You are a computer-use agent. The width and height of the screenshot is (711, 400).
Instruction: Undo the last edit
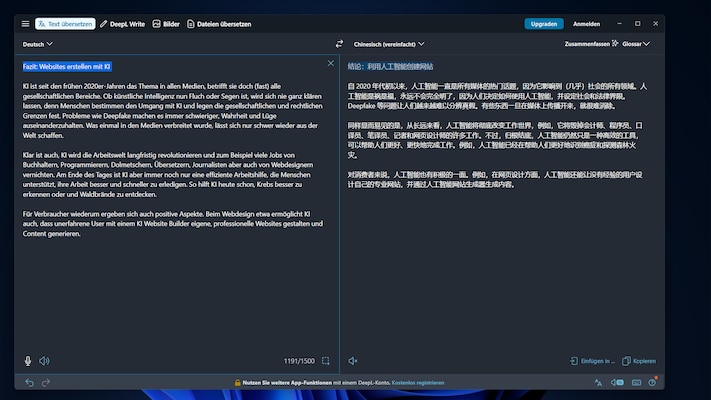(29, 383)
